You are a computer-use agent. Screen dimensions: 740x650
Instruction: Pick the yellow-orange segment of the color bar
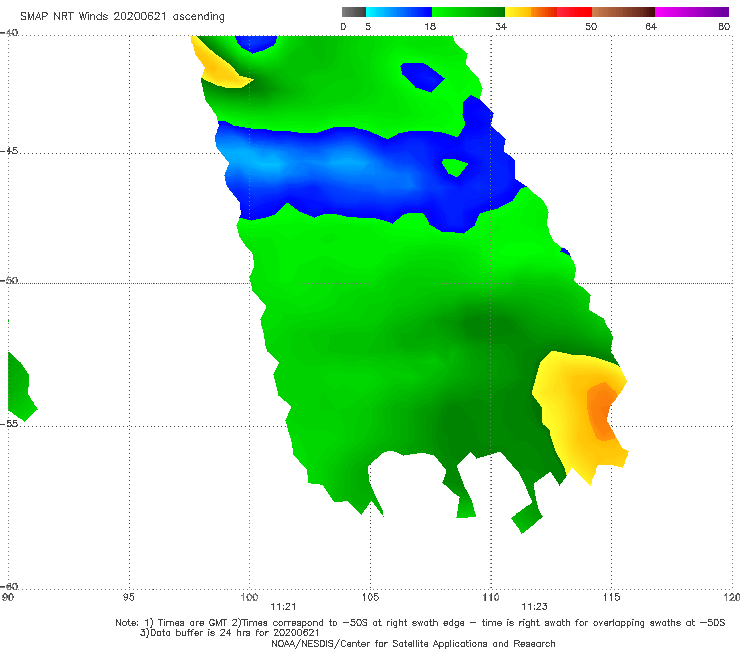531,12
